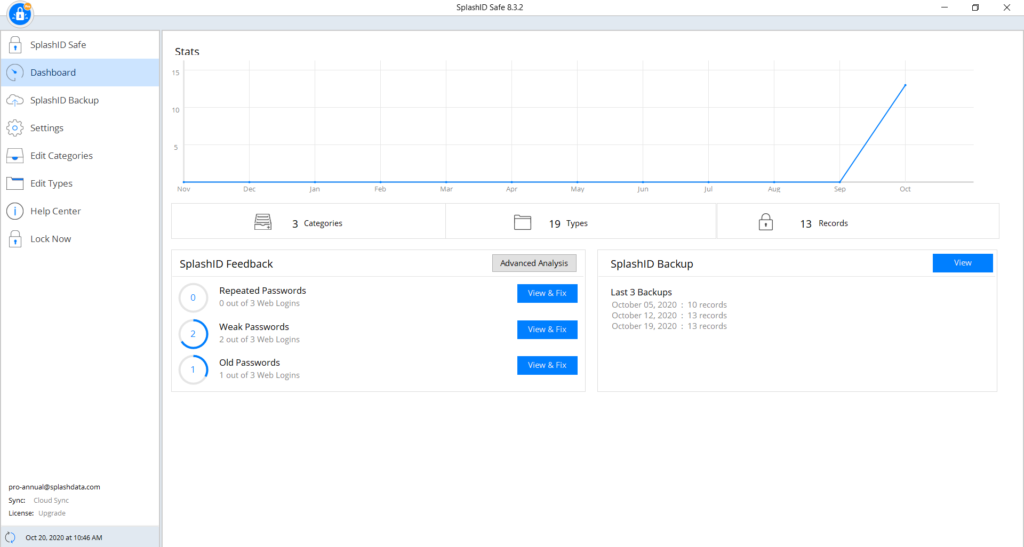This screenshot has height=547, width=1024.
Task: Click the sync refresh icon at bottom left
Action: tap(11, 537)
